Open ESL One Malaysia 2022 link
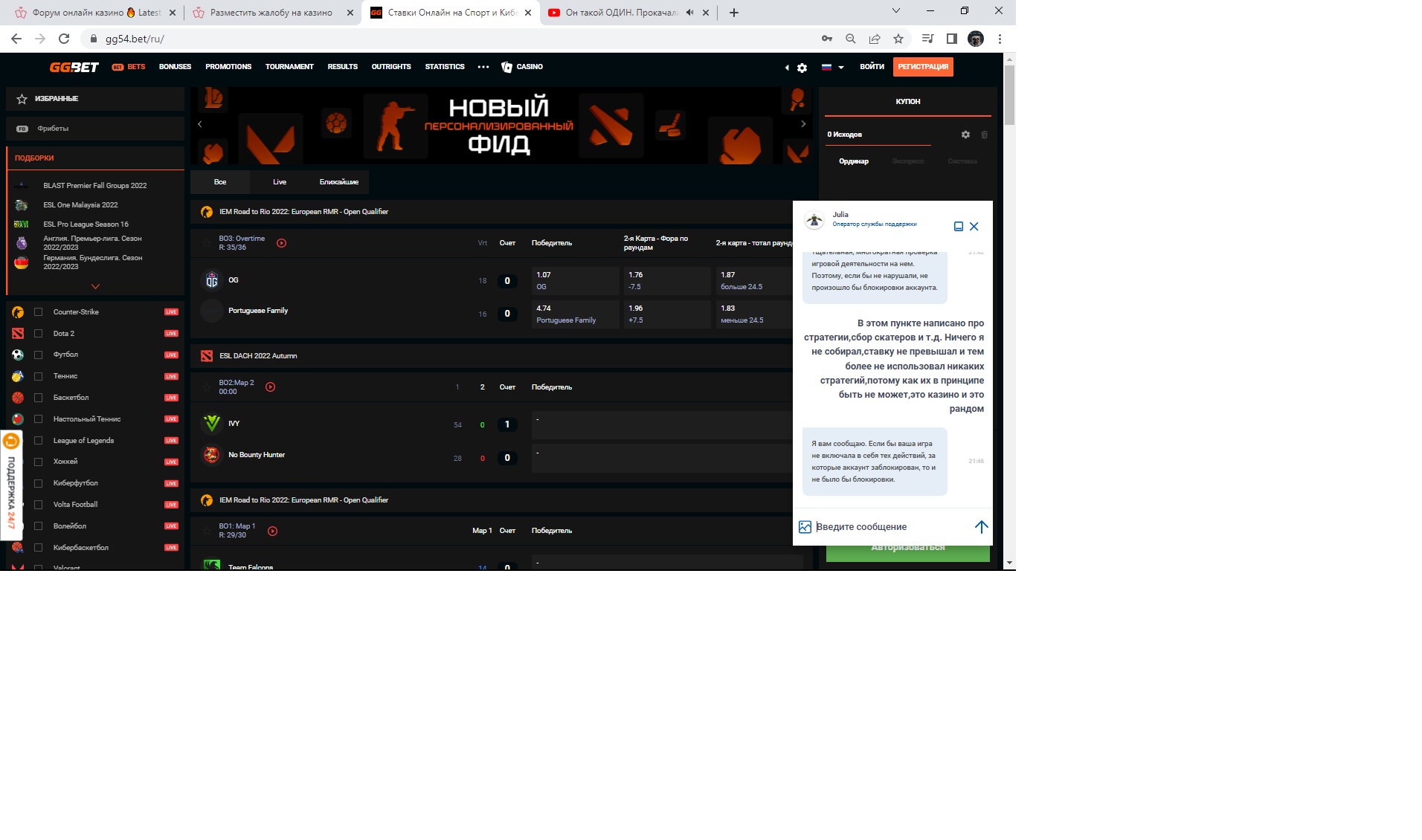Screen dimensions: 1422x840 pos(80,205)
